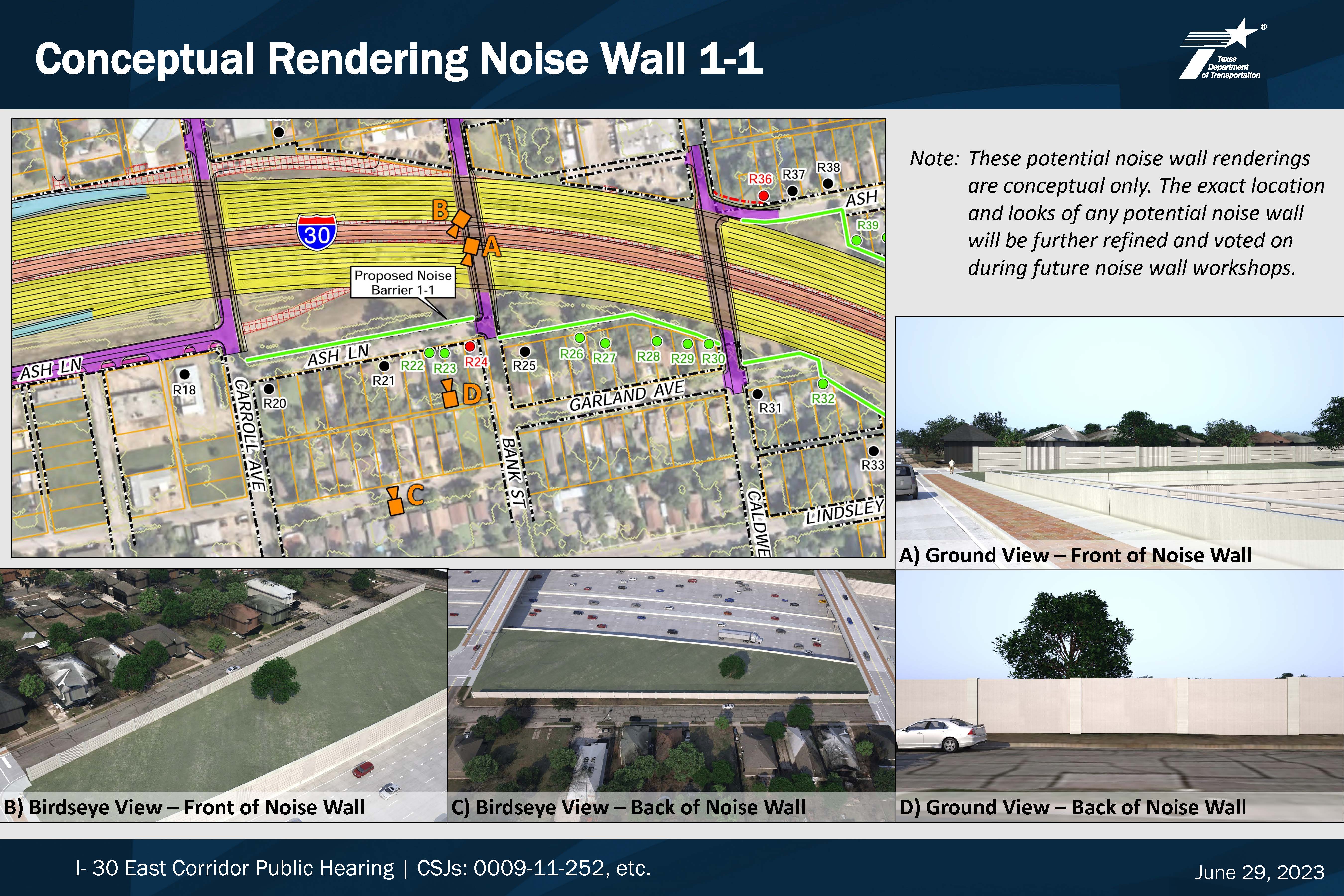Click the I-30 East Corridor Public Hearing footer
Image resolution: width=1344 pixels, height=896 pixels.
point(363,868)
